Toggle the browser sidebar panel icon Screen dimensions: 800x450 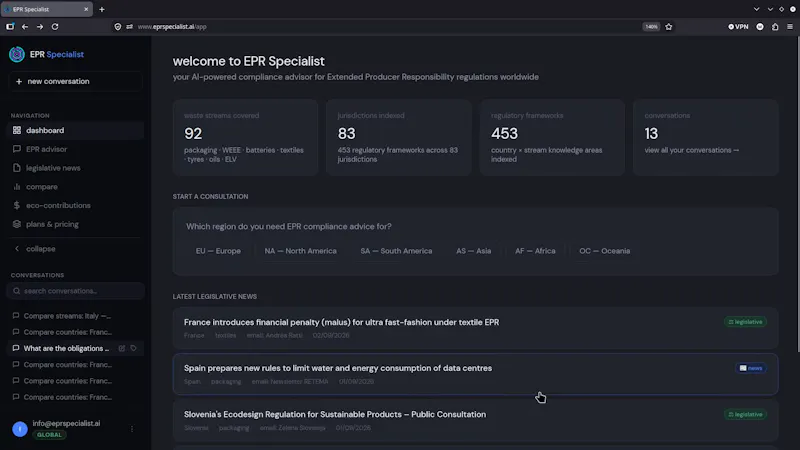10,27
